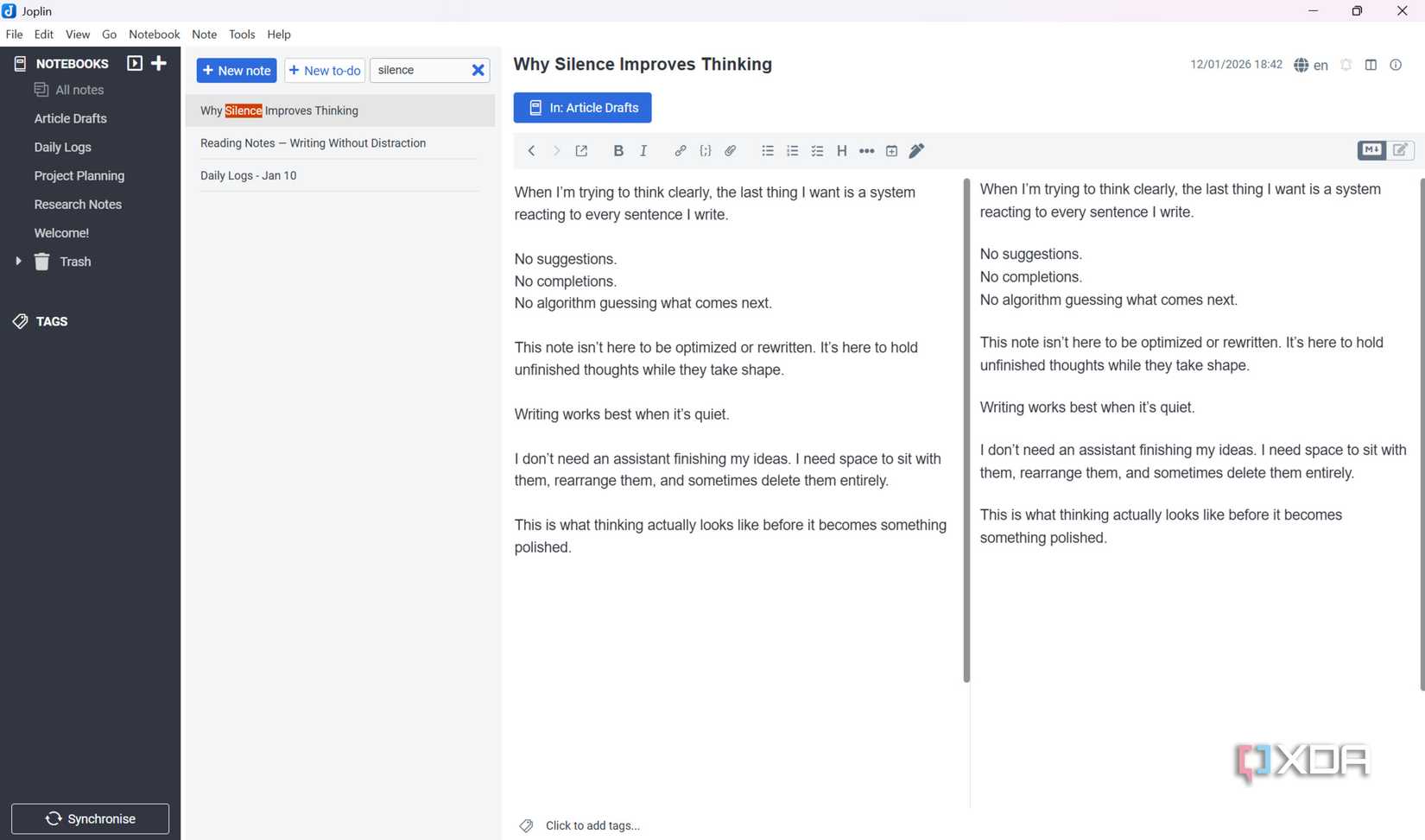
Task: Add a new notebook with plus icon
Action: [x=159, y=63]
